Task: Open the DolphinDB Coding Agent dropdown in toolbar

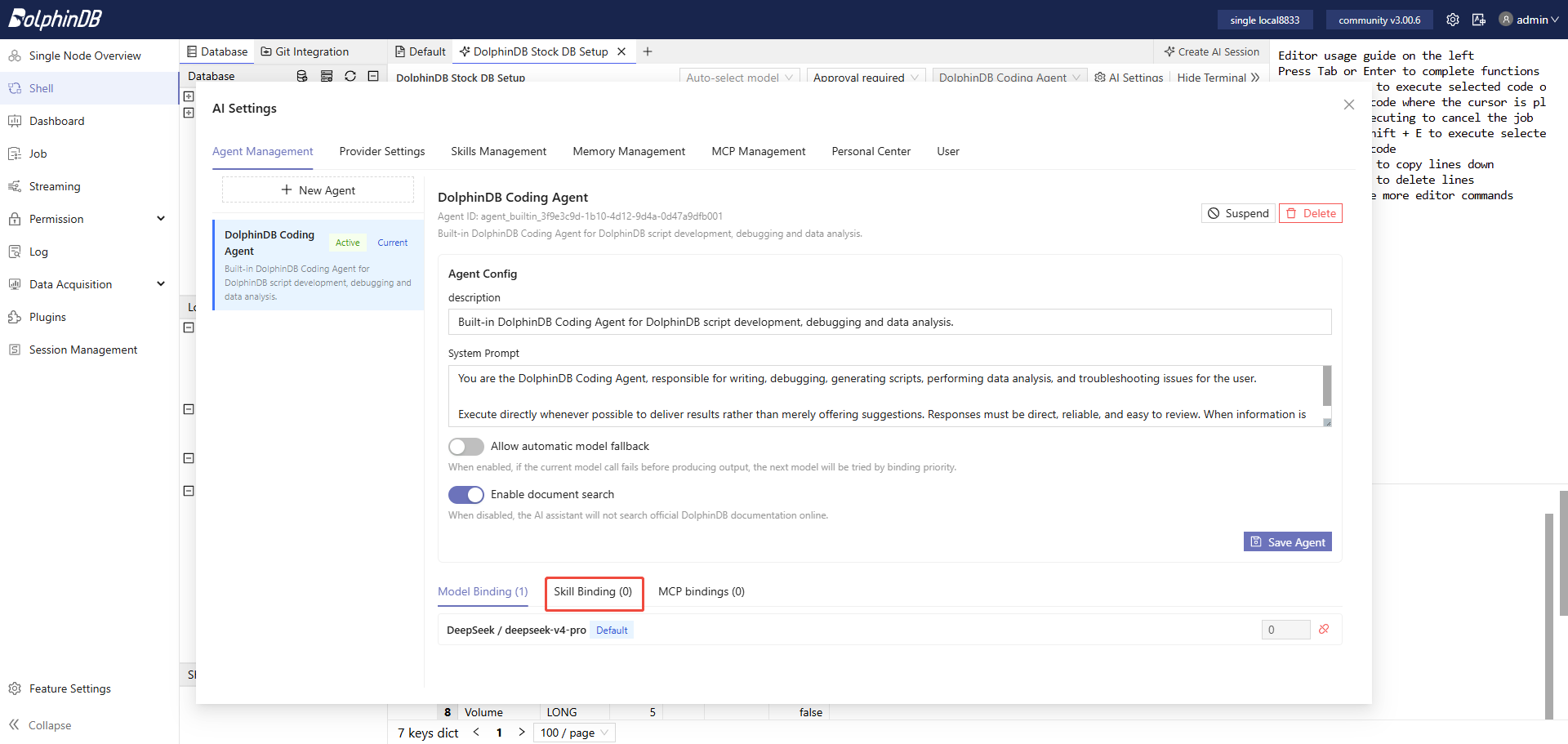Action: 1009,78
